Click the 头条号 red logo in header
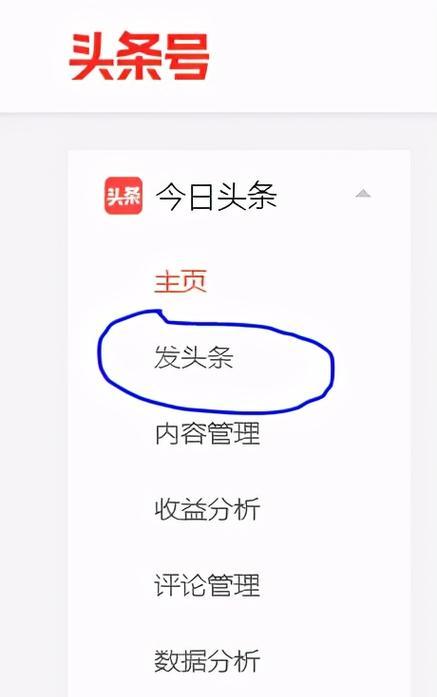Screen dimensions: 437x697 point(140,56)
